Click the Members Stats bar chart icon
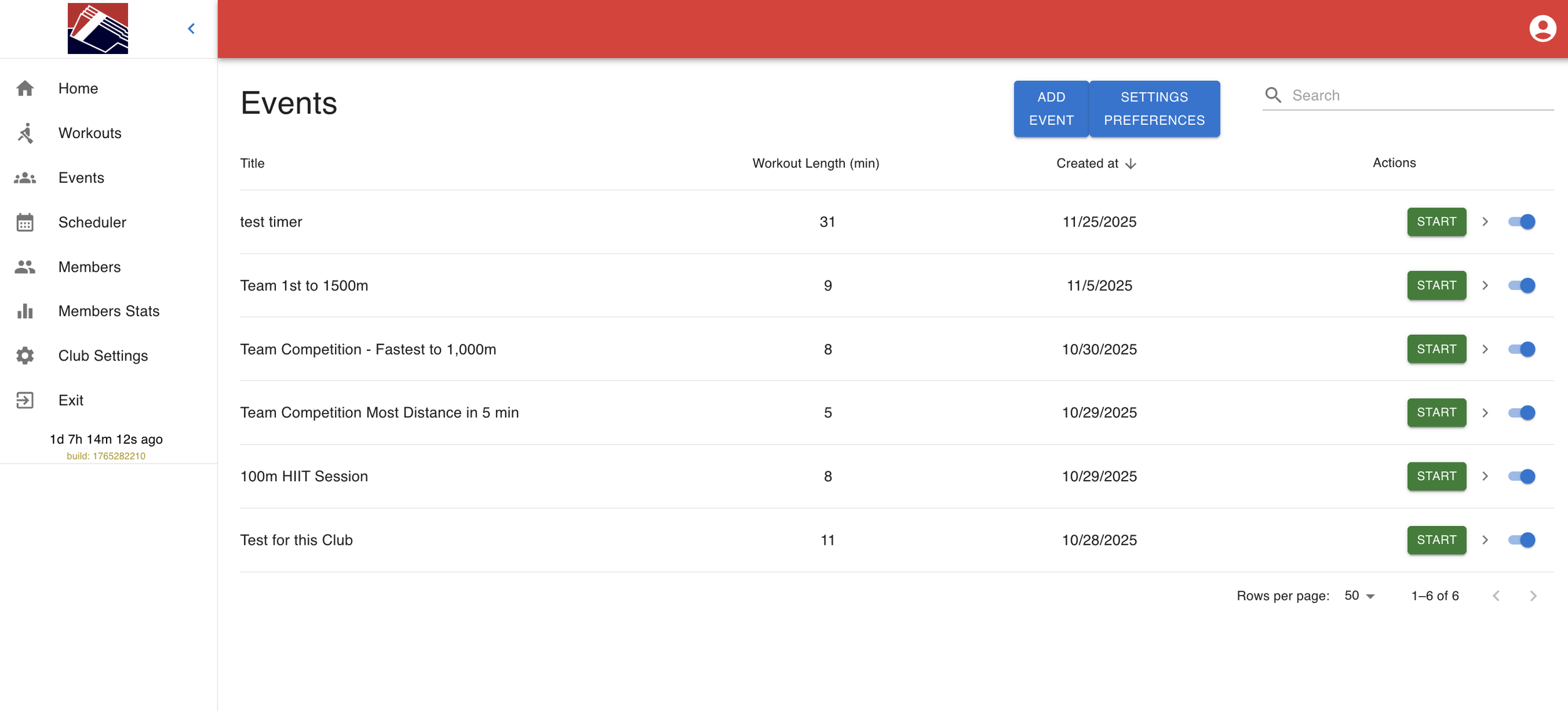The width and height of the screenshot is (1568, 711). [x=25, y=311]
